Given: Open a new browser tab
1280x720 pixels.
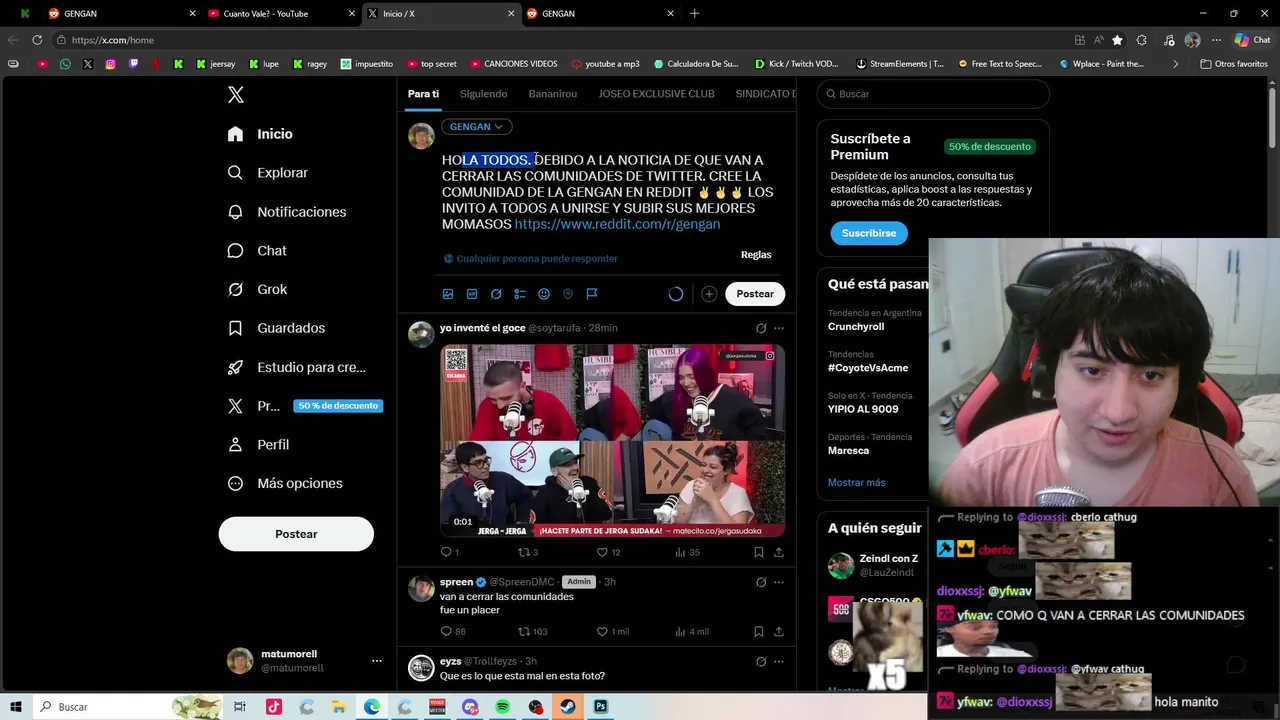Looking at the screenshot, I should [x=694, y=14].
